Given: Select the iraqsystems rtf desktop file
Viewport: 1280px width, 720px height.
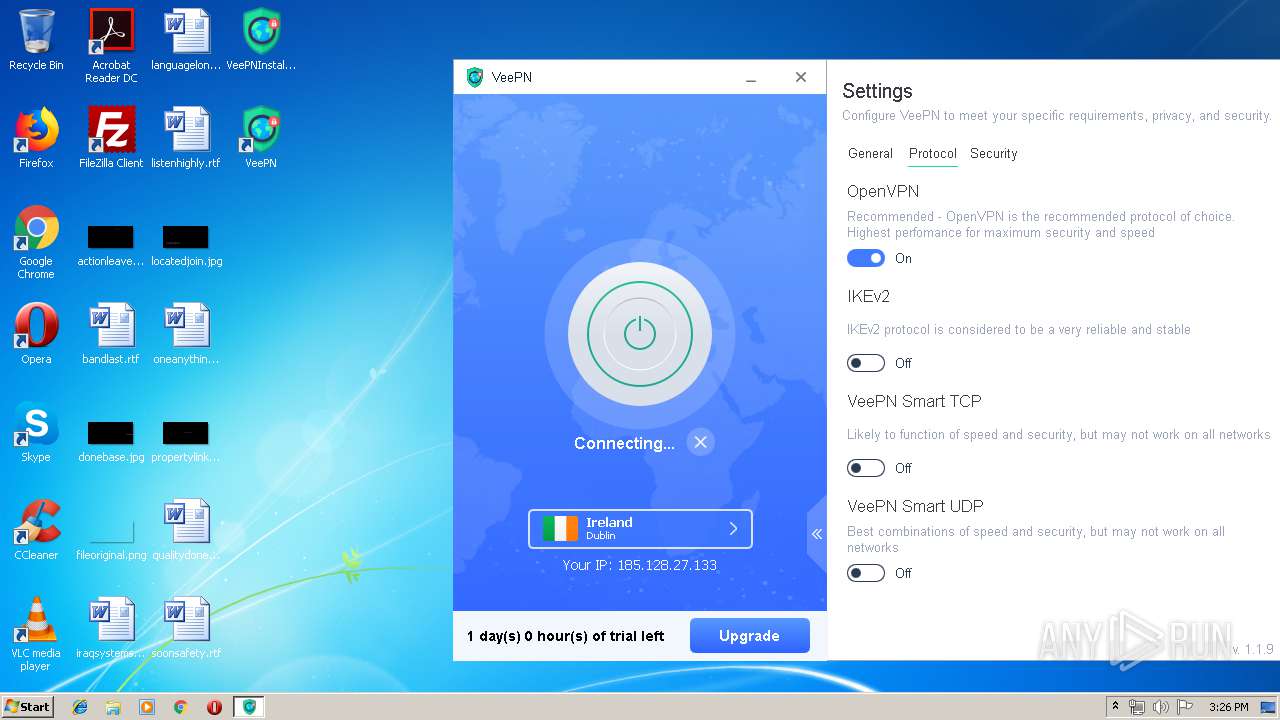Looking at the screenshot, I should (x=111, y=628).
